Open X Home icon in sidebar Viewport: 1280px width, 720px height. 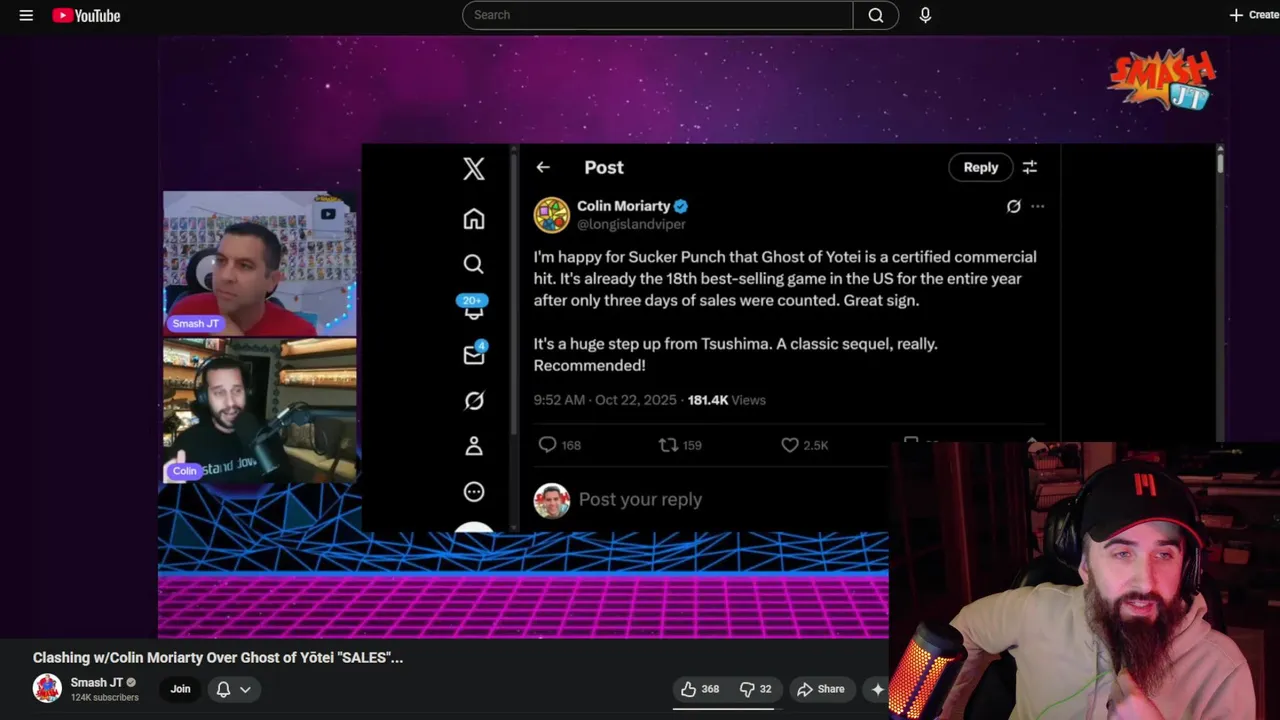pyautogui.click(x=474, y=218)
